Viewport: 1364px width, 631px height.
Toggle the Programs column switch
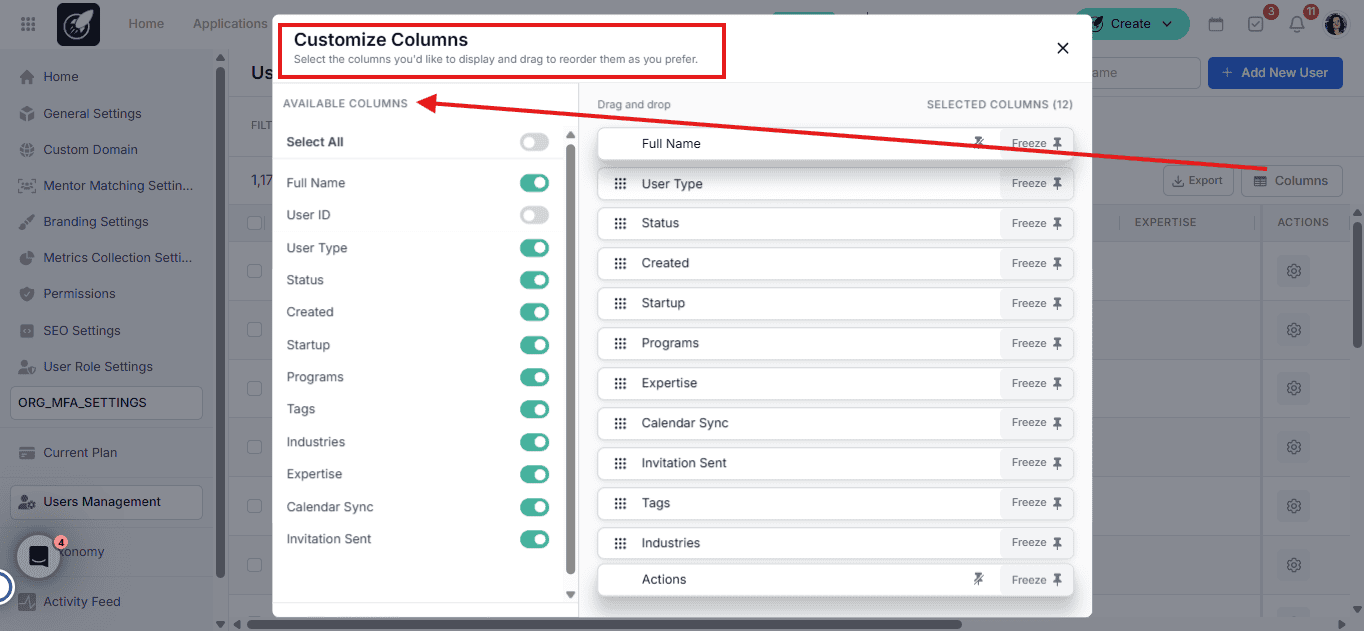[x=534, y=377]
